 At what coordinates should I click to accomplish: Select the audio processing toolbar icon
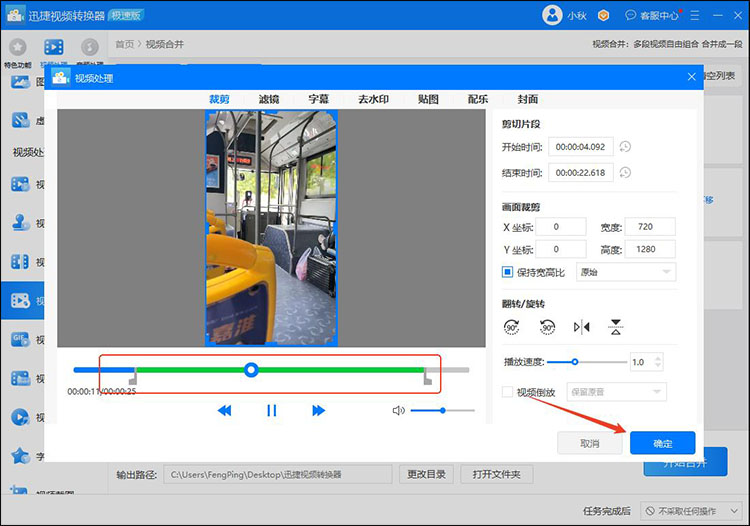click(89, 47)
